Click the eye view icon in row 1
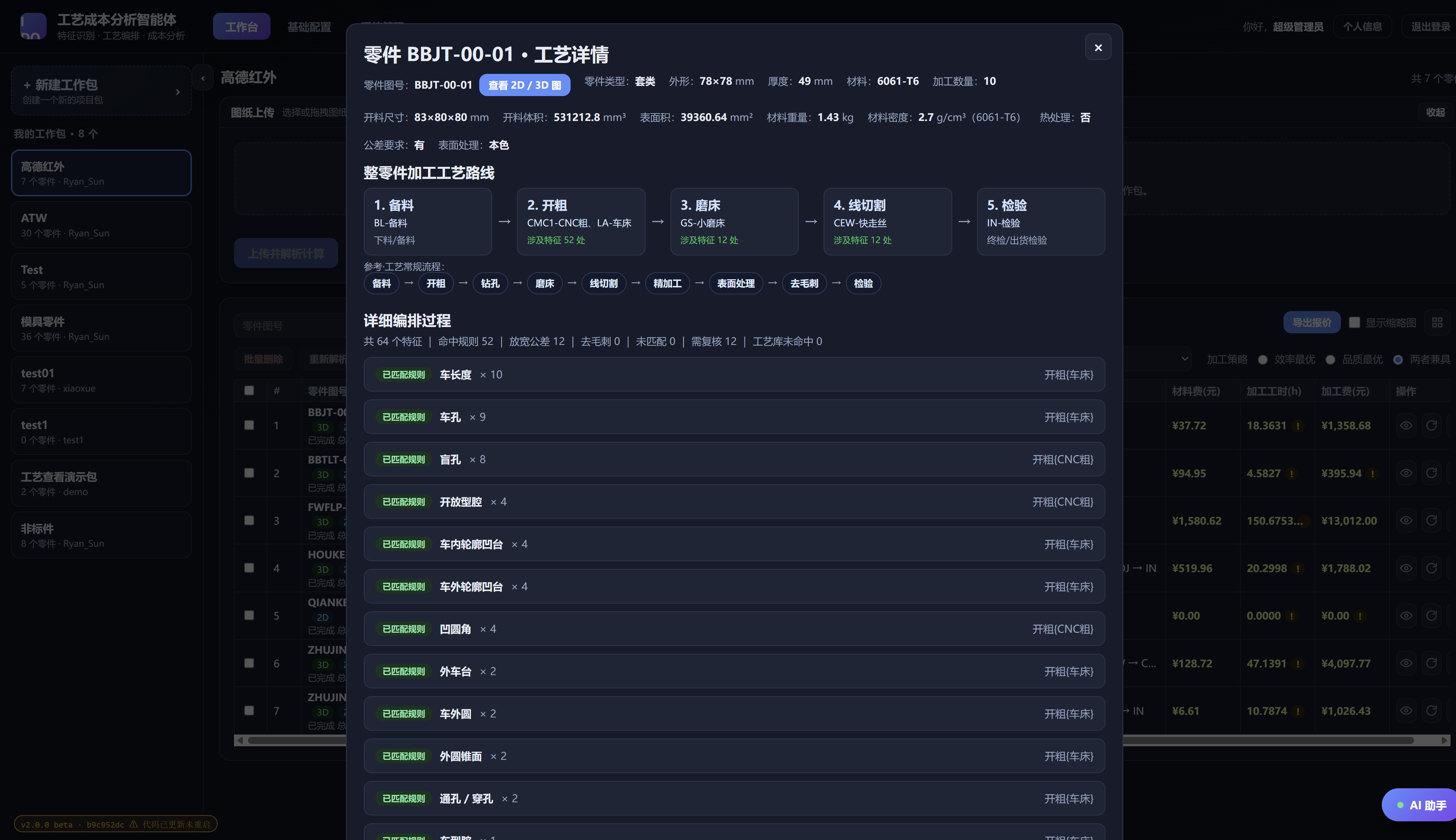The width and height of the screenshot is (1456, 840). (x=1406, y=425)
